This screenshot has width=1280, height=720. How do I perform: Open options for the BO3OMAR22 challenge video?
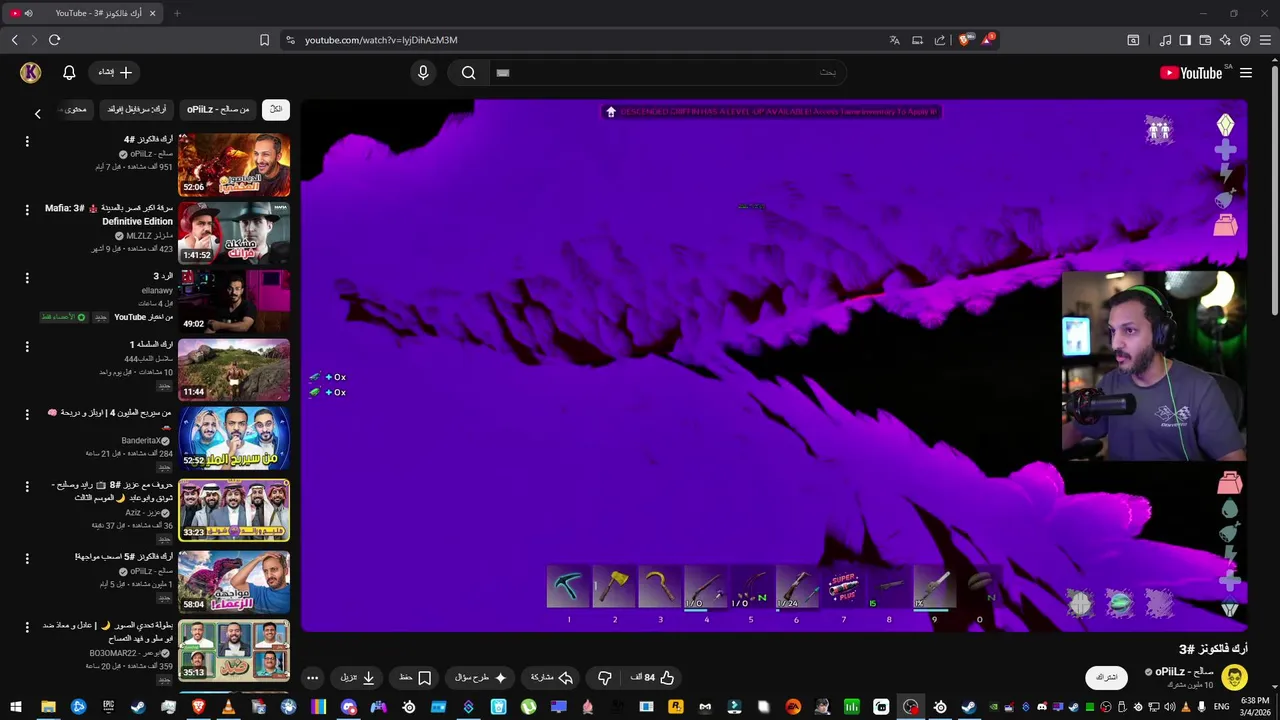pos(27,627)
